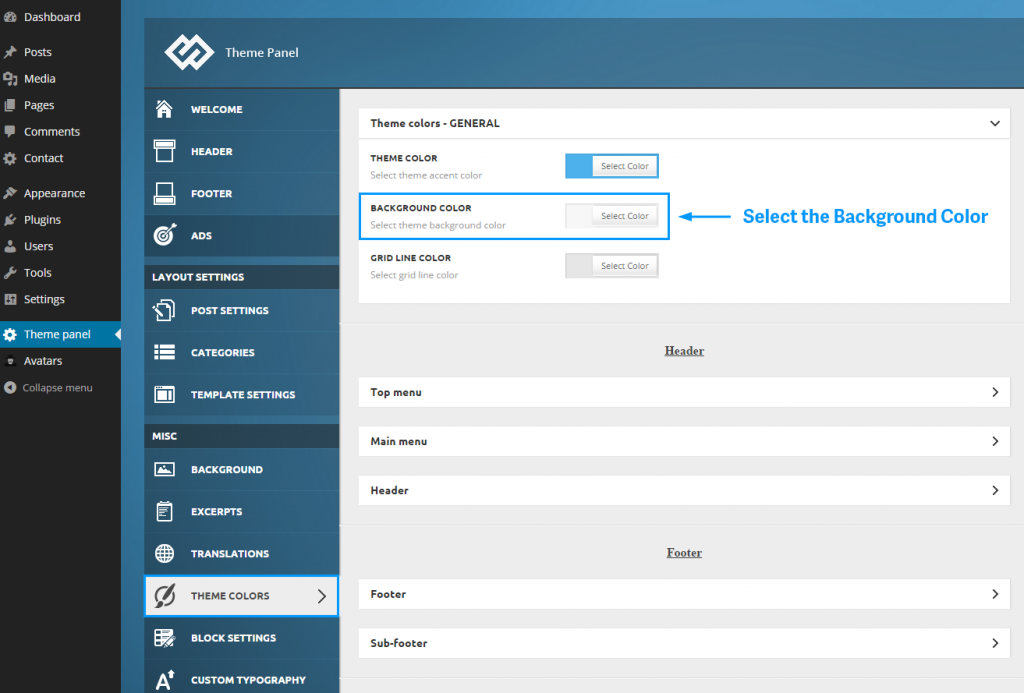Select the Theme Panel logo
This screenshot has width=1024, height=693.
click(x=190, y=51)
